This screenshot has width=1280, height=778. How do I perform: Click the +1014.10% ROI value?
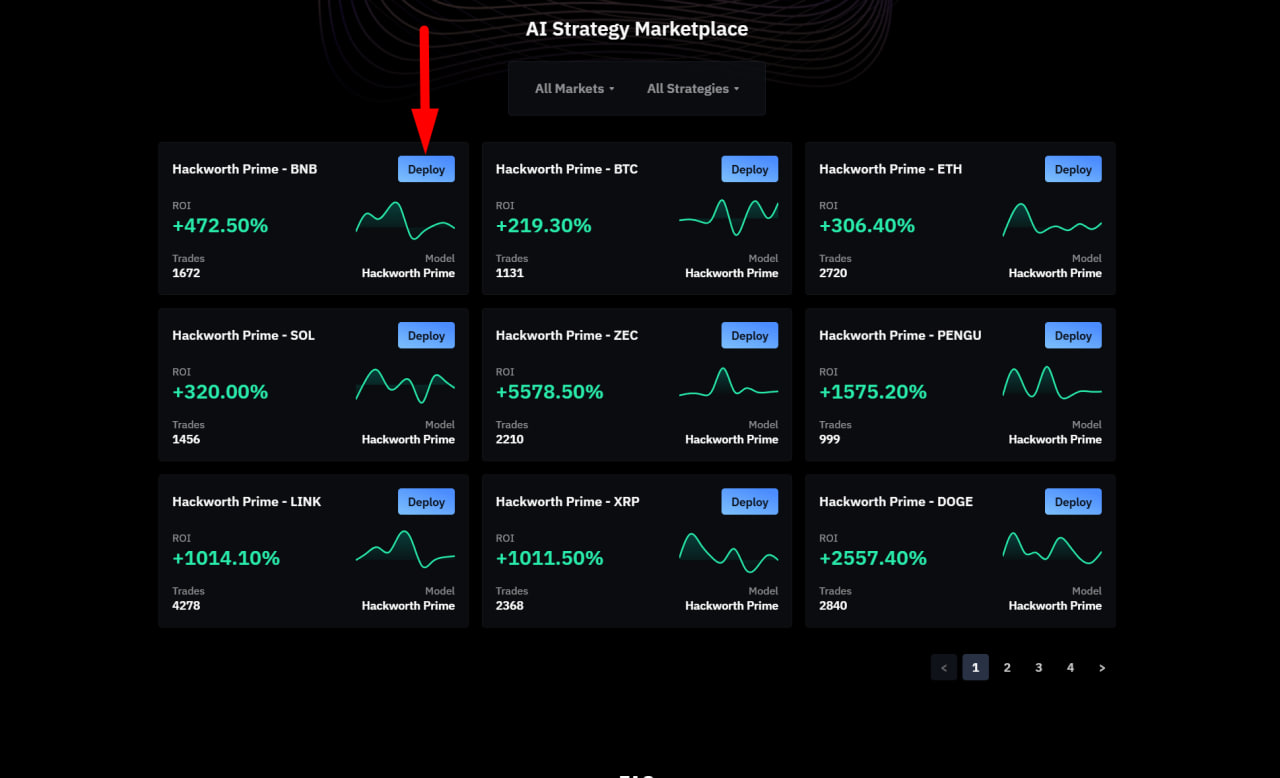(226, 558)
